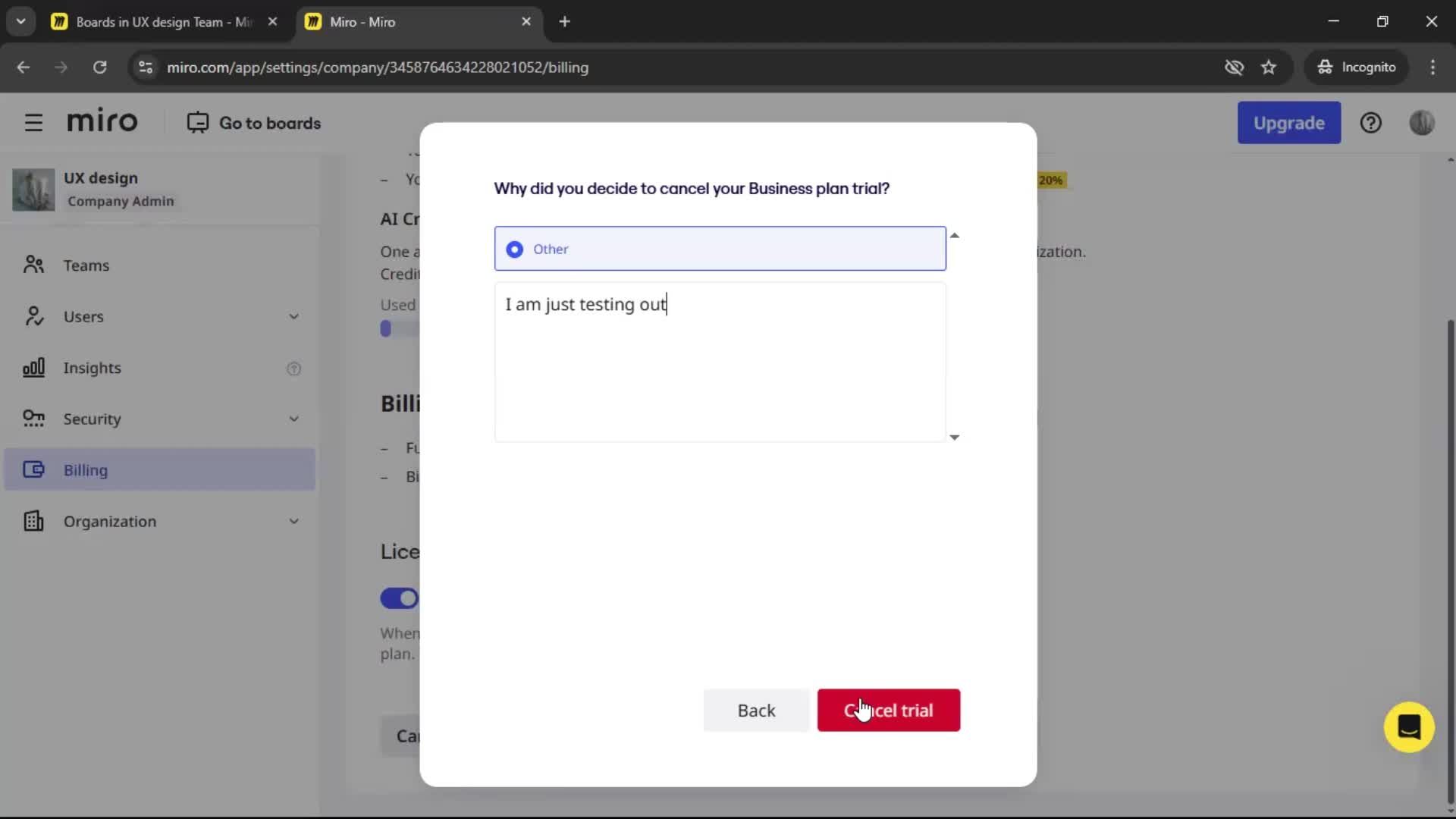Toggle the license switch behind the dialog
The width and height of the screenshot is (1456, 819).
[400, 598]
